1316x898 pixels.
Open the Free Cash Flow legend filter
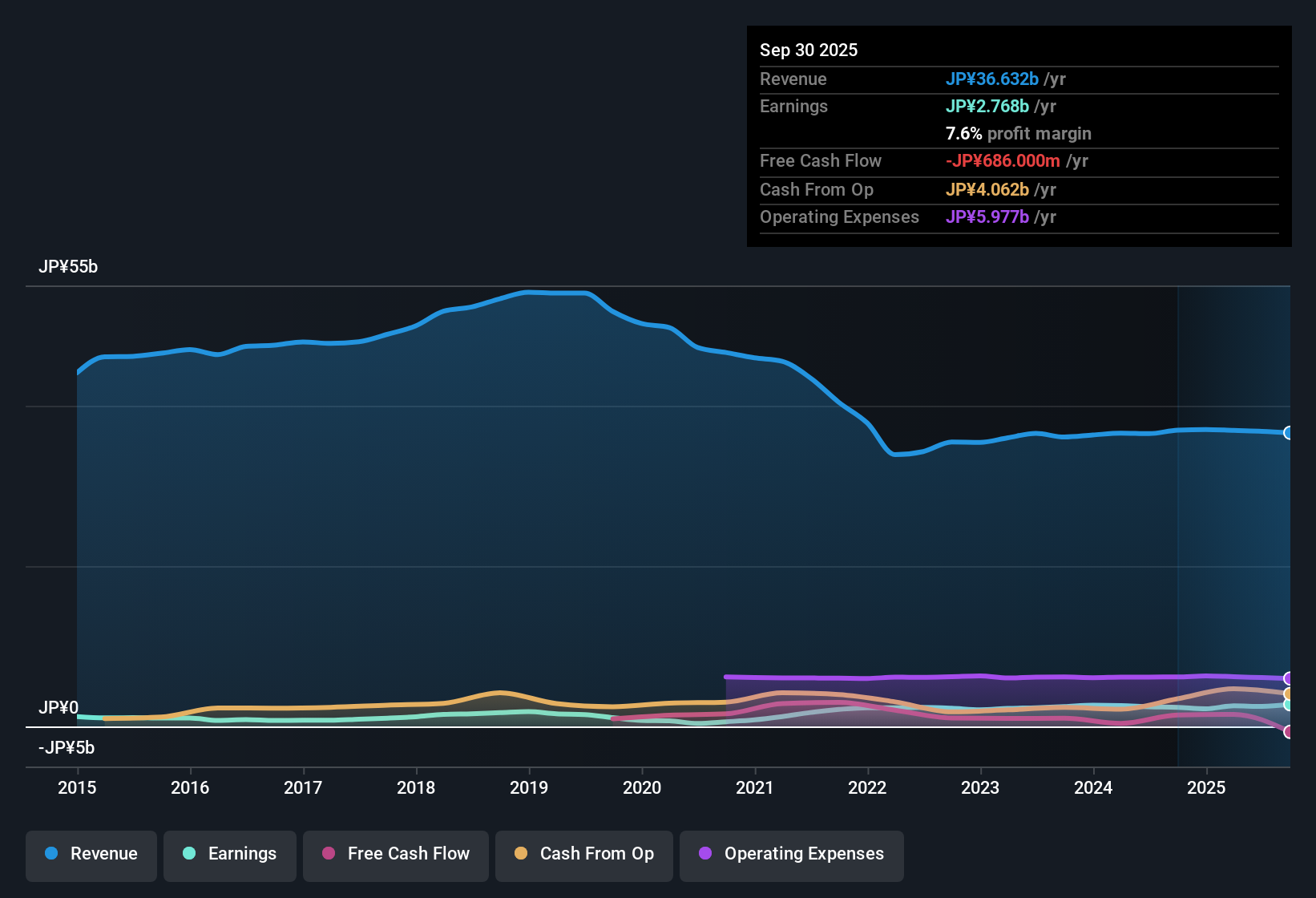pyautogui.click(x=395, y=854)
